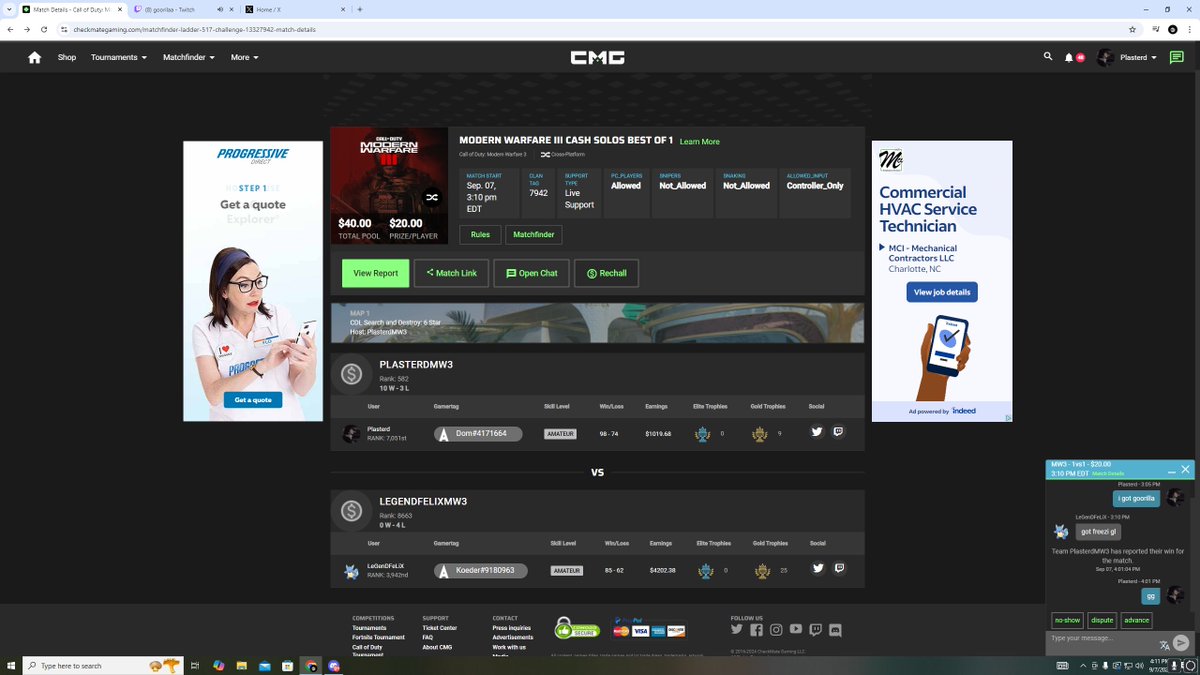Open footer Twitter follow icon
Image resolution: width=1200 pixels, height=675 pixels.
coord(737,630)
